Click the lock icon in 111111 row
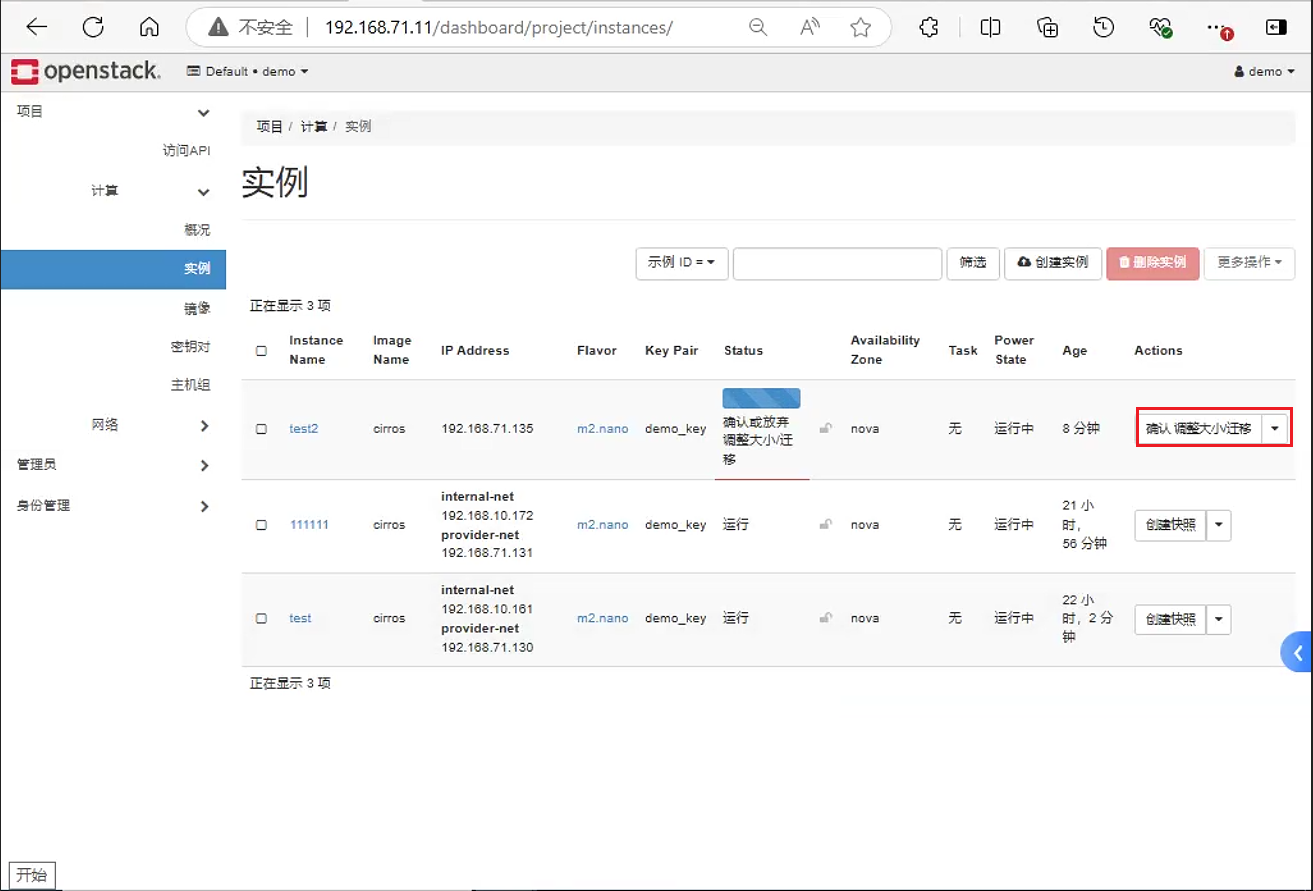The height and width of the screenshot is (891, 1313). tap(825, 524)
